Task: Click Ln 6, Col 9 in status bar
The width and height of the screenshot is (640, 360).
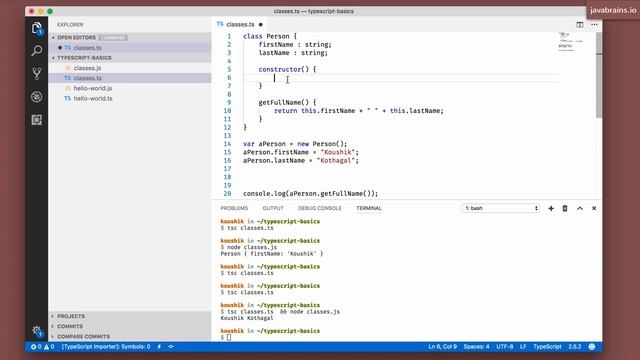Action: (x=442, y=347)
